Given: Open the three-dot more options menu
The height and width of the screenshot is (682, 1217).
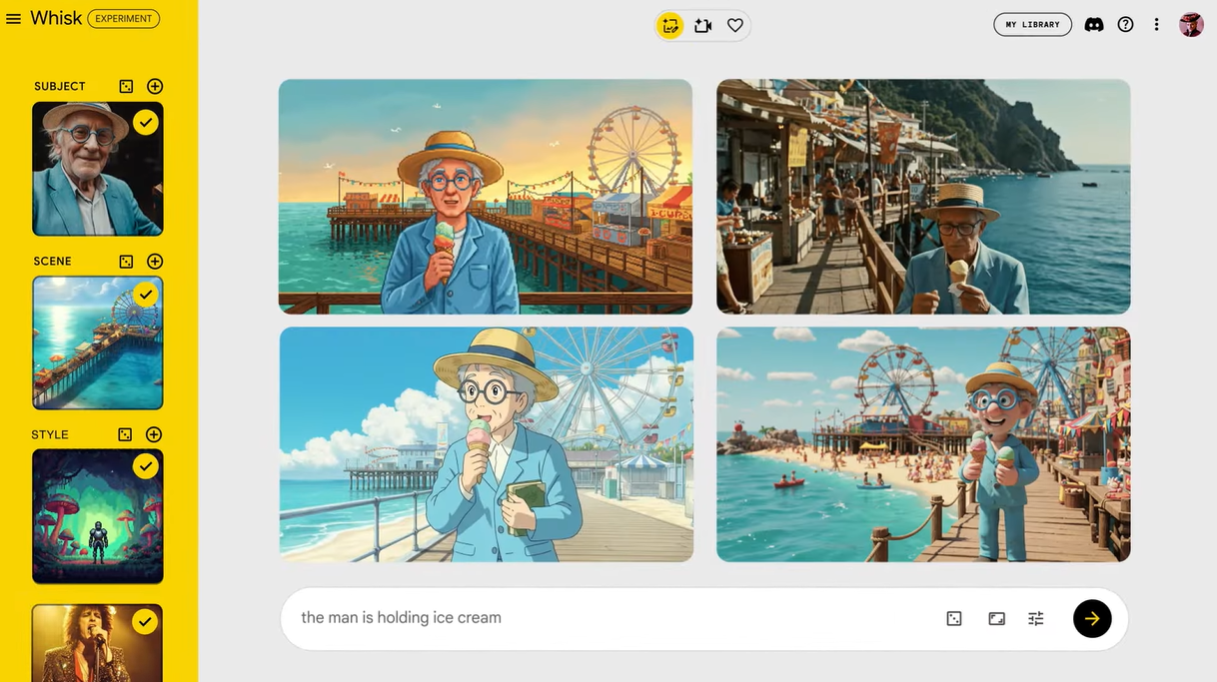Looking at the screenshot, I should (x=1156, y=25).
